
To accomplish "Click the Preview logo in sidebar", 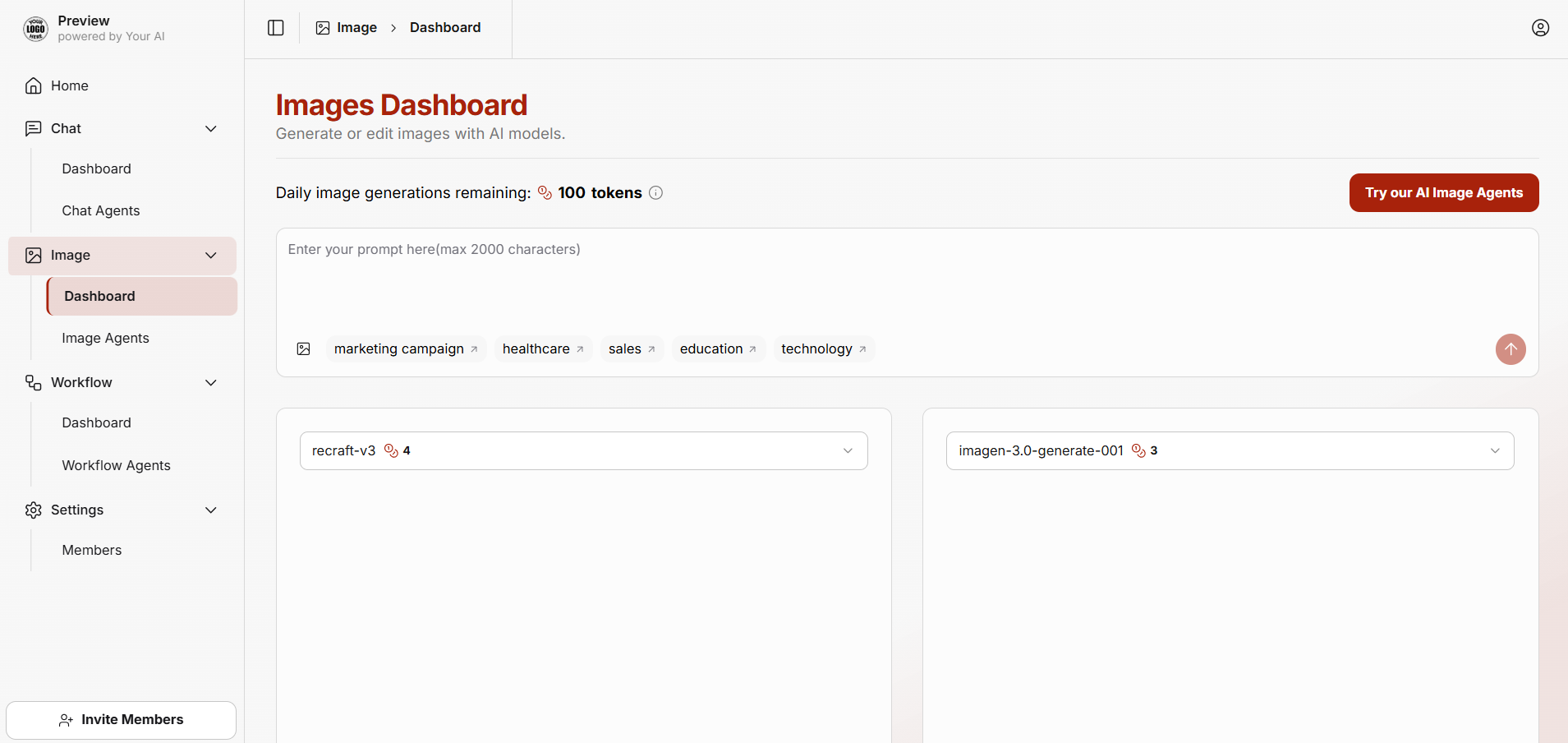I will [35, 29].
